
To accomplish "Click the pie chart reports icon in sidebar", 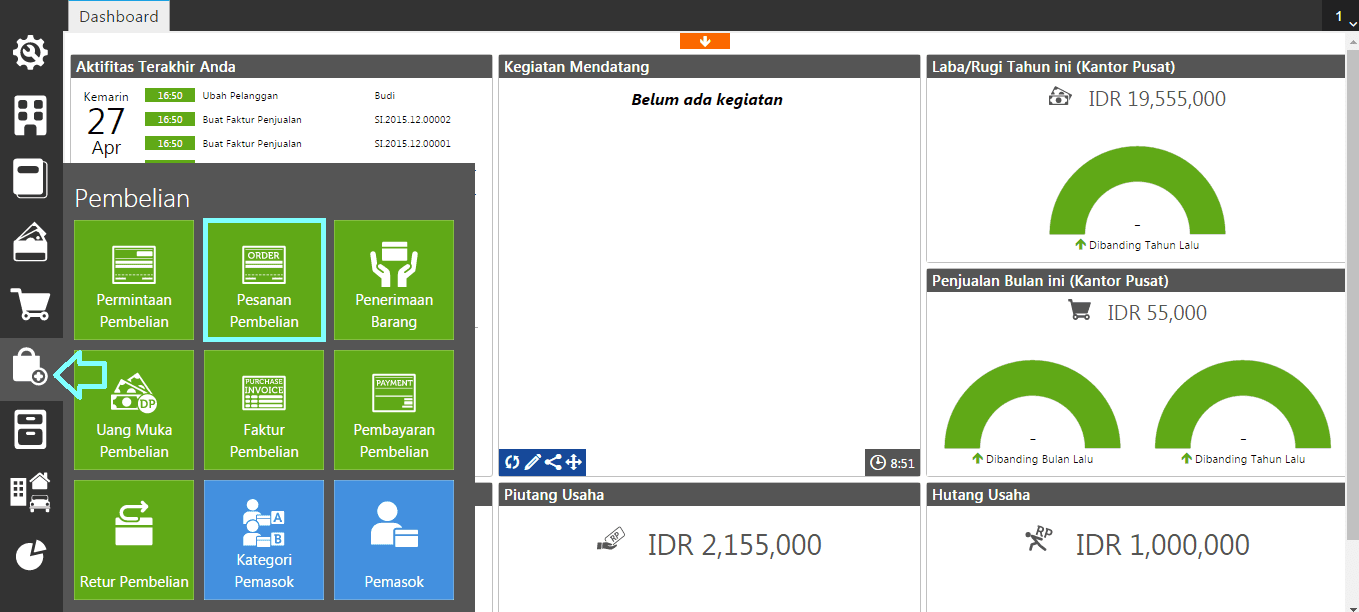I will pos(30,553).
